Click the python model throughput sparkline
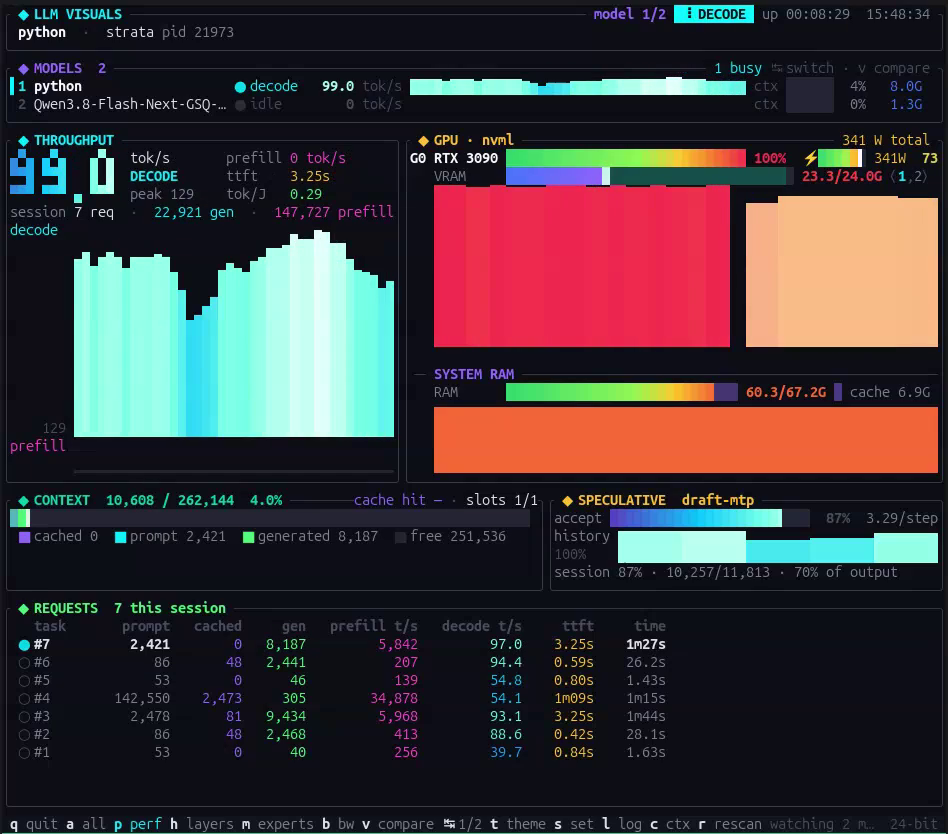Viewport: 948px width, 834px height. [x=577, y=86]
